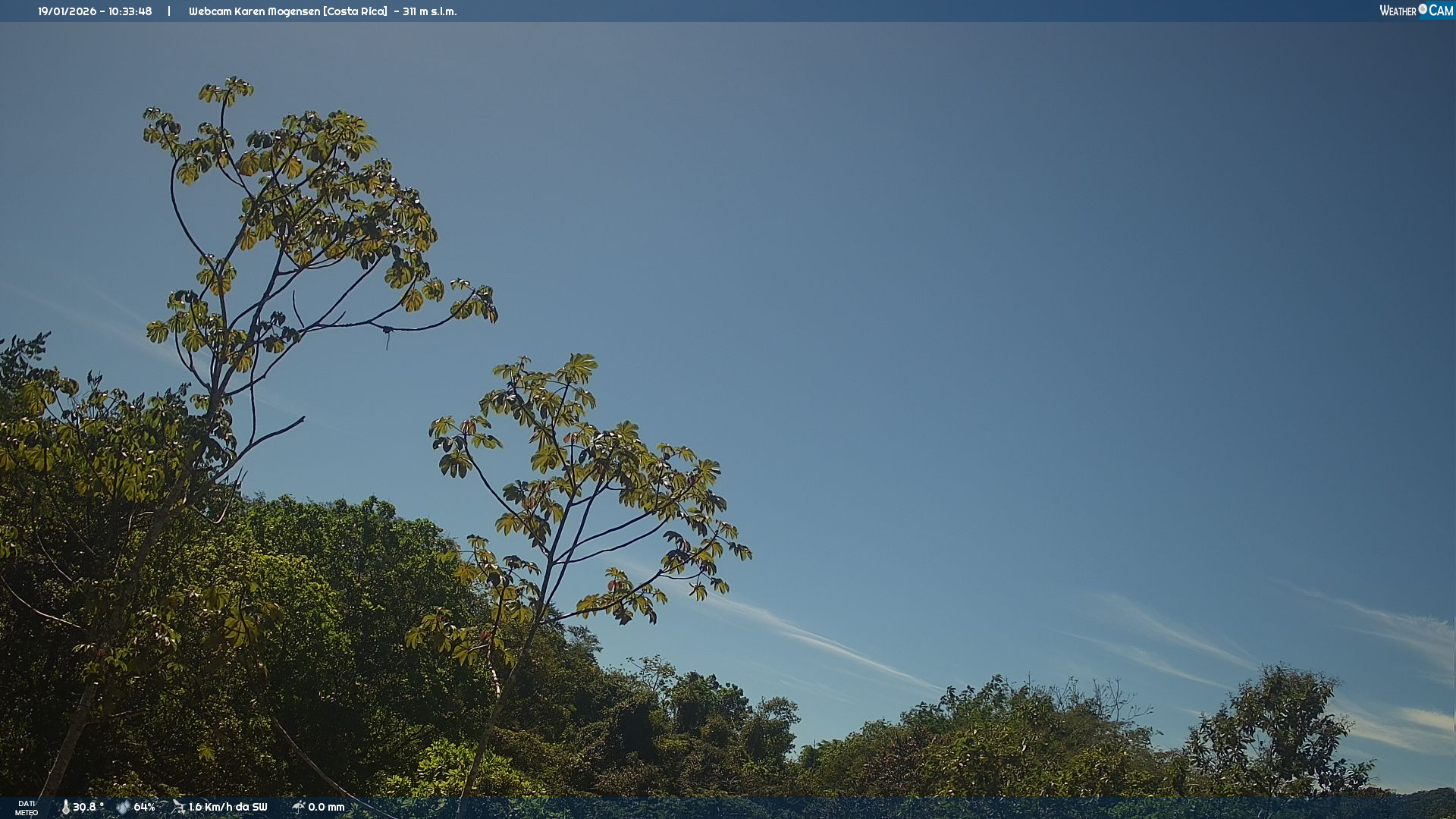The image size is (1456, 819).
Task: Click the wind vane speed icon
Action: (178, 807)
